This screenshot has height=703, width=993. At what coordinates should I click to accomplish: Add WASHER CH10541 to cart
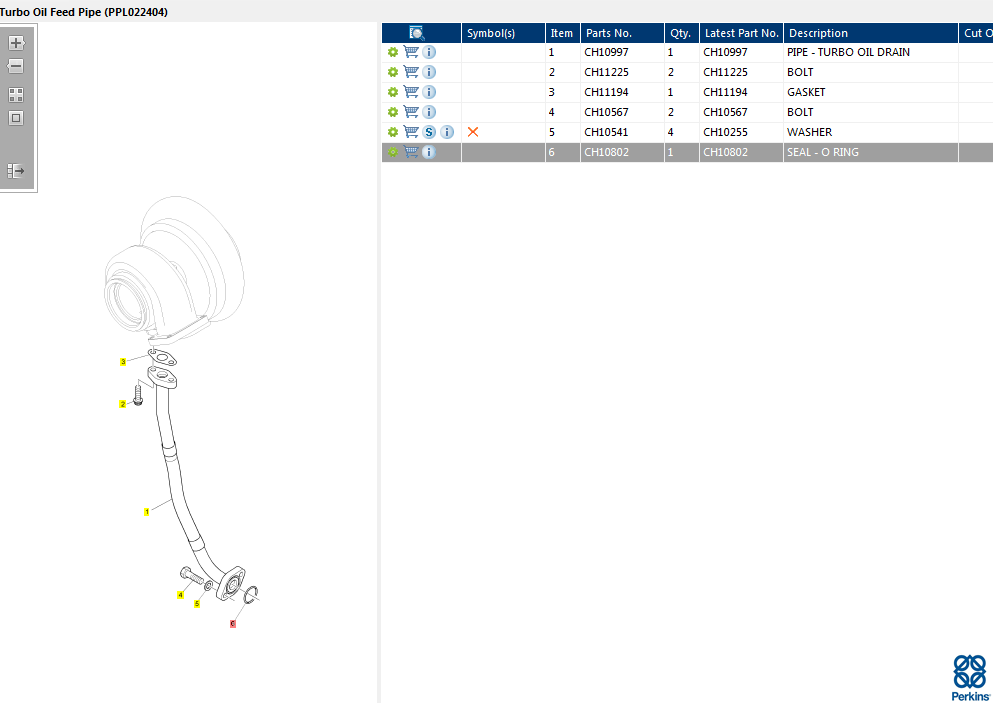click(x=411, y=132)
